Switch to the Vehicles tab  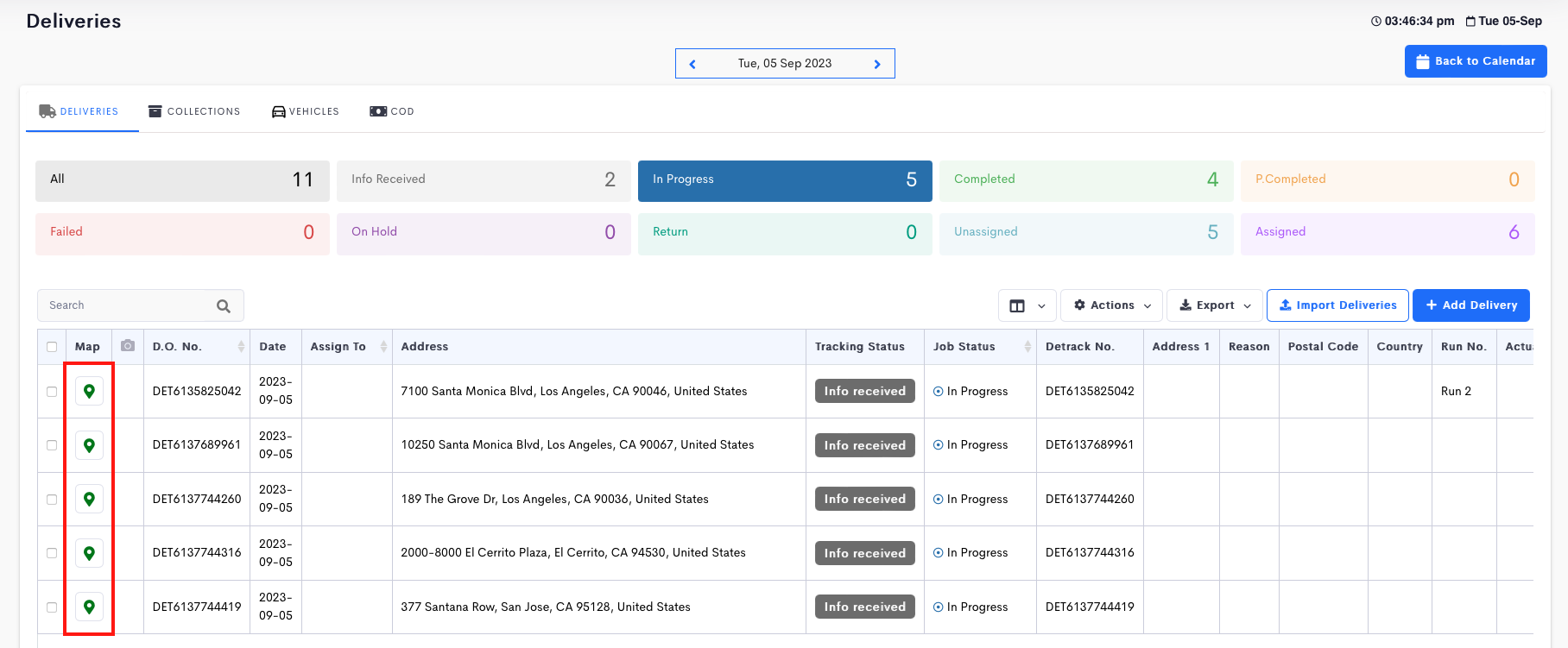click(306, 111)
